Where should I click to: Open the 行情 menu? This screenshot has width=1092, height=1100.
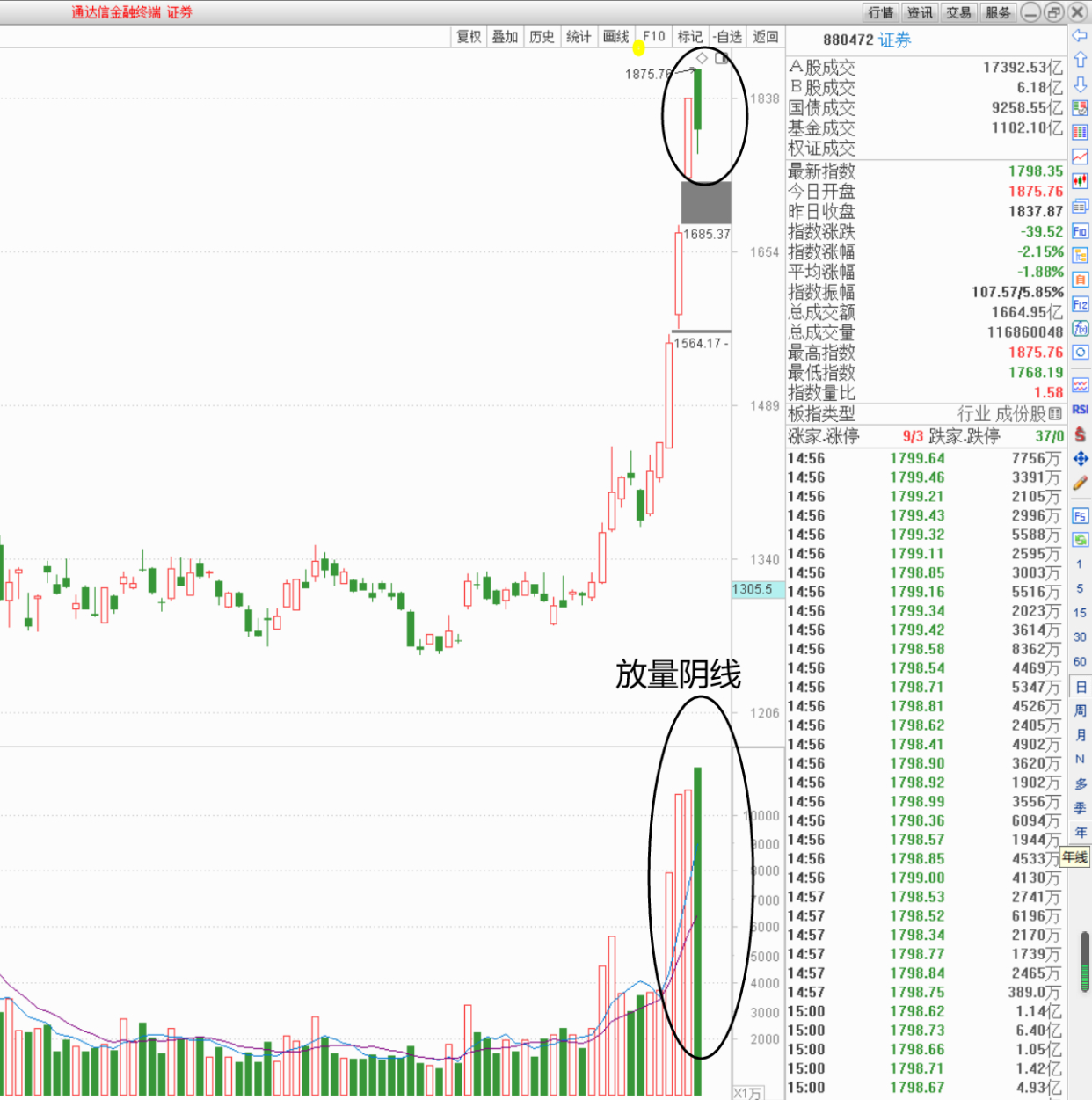(x=880, y=12)
